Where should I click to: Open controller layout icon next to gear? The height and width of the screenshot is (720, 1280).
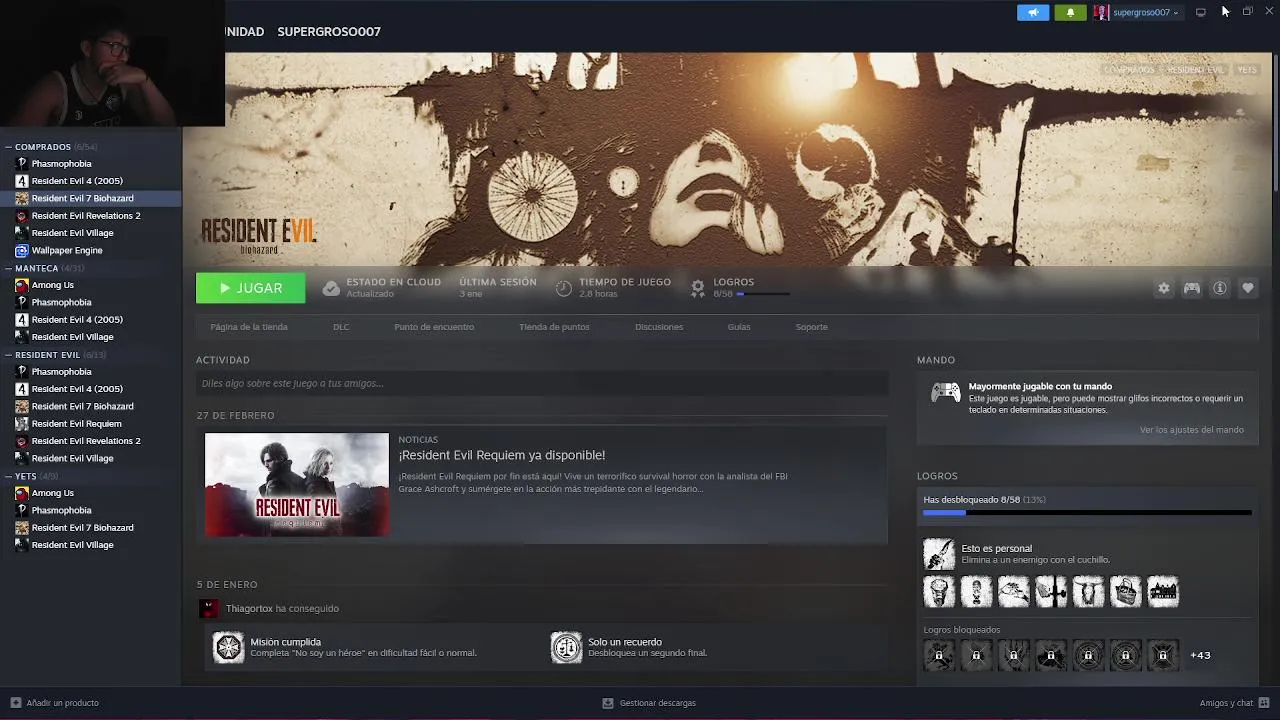1192,288
